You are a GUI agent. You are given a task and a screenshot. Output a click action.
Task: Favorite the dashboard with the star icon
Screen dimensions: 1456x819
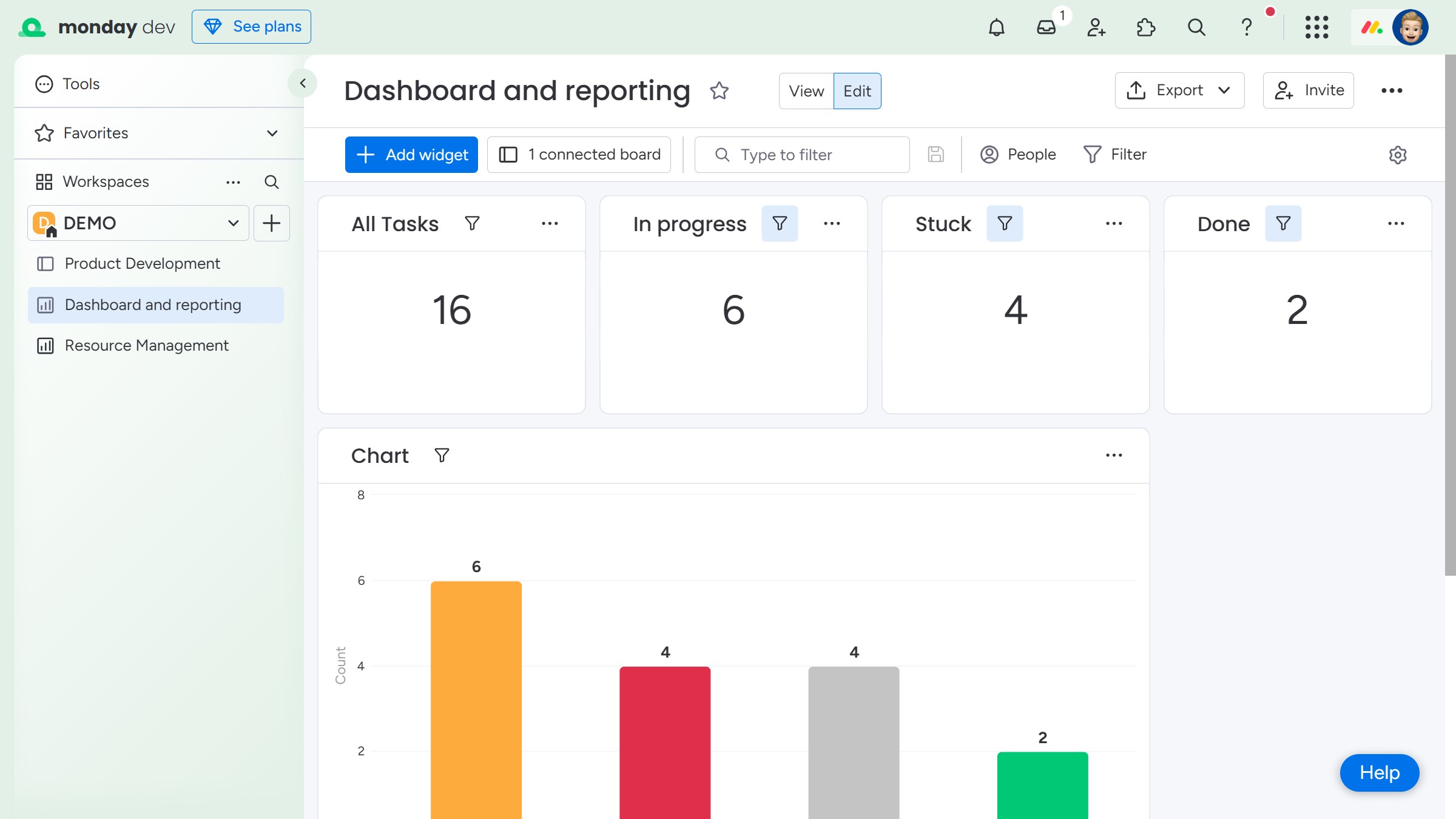coord(719,91)
